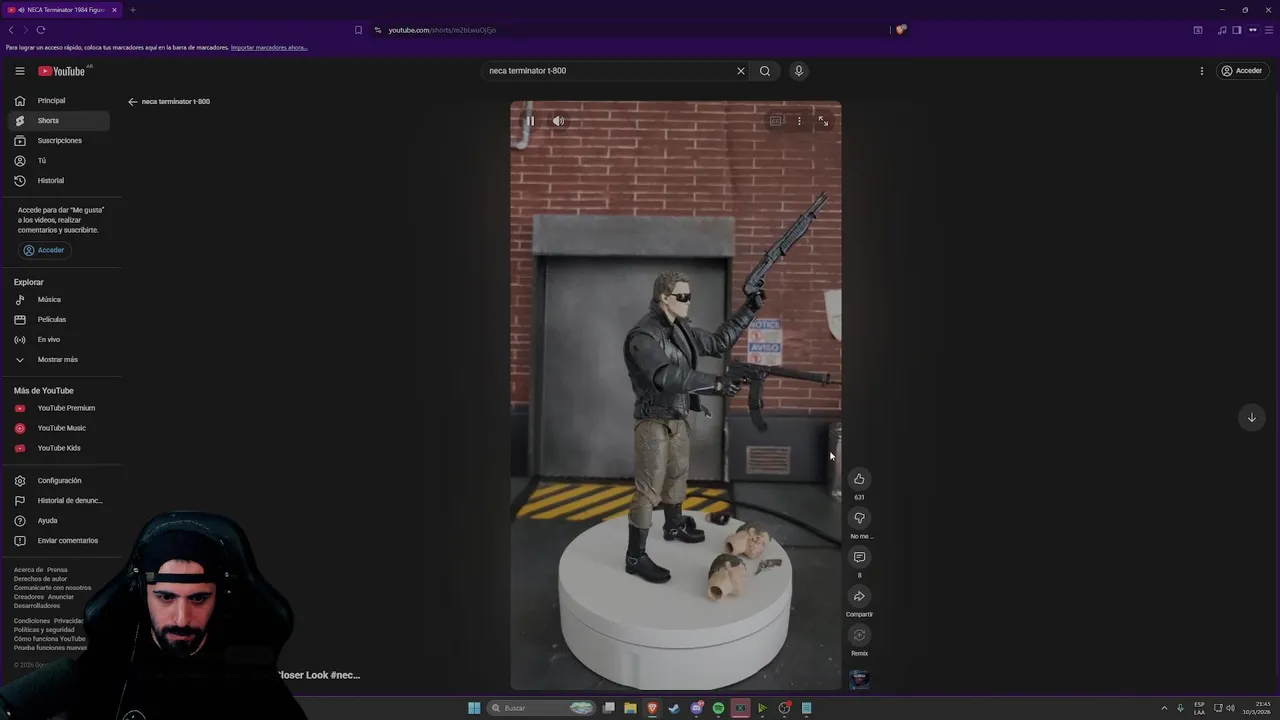Open the sound thumbnail below Remix
Viewport: 1280px width, 720px height.
pyautogui.click(x=859, y=680)
